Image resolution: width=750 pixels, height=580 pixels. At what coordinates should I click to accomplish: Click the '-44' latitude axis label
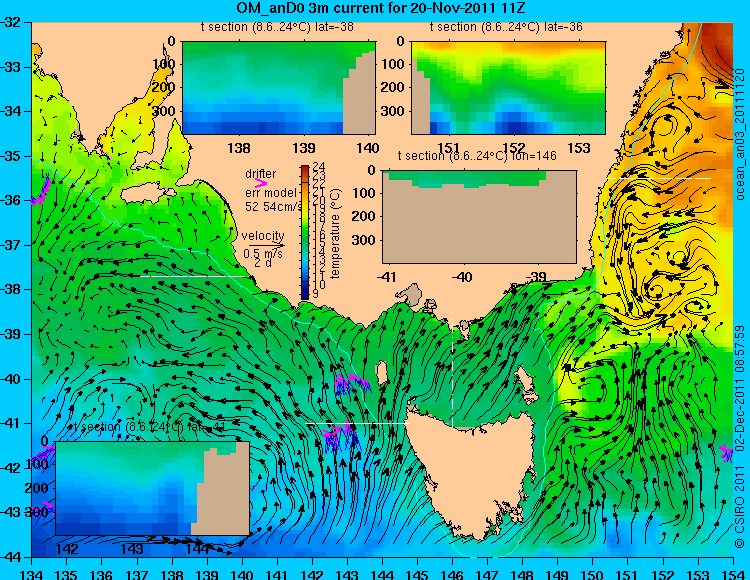pos(11,557)
